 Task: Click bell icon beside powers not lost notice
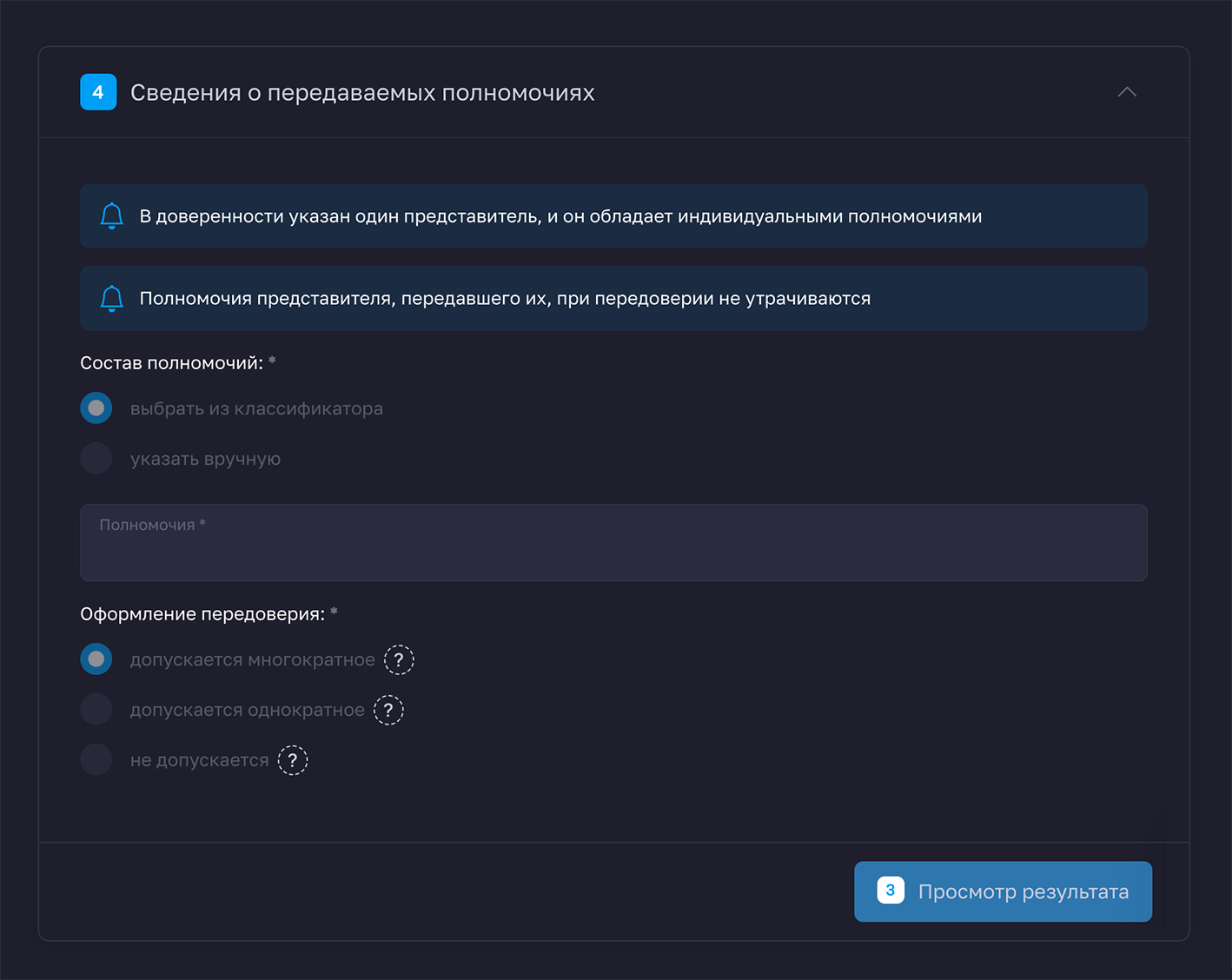pos(111,298)
